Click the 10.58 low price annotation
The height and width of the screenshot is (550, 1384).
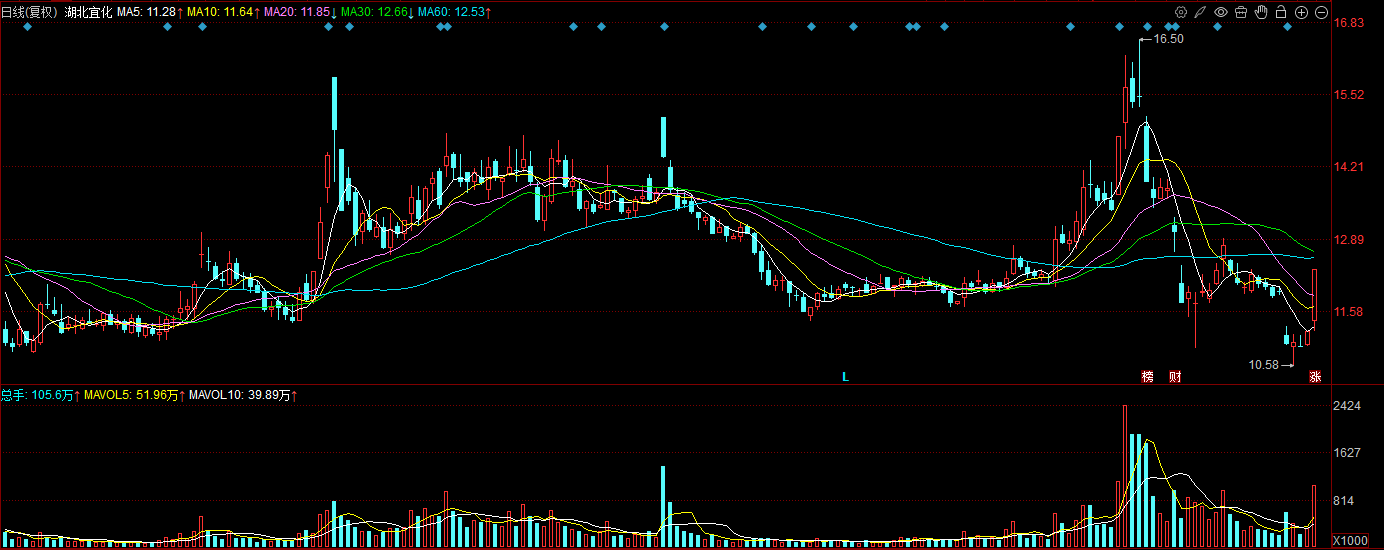(1264, 365)
